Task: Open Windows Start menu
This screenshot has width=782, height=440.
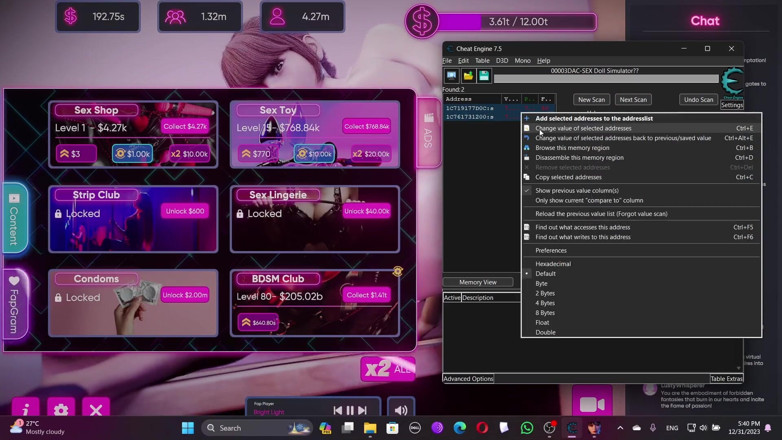Action: coord(188,428)
